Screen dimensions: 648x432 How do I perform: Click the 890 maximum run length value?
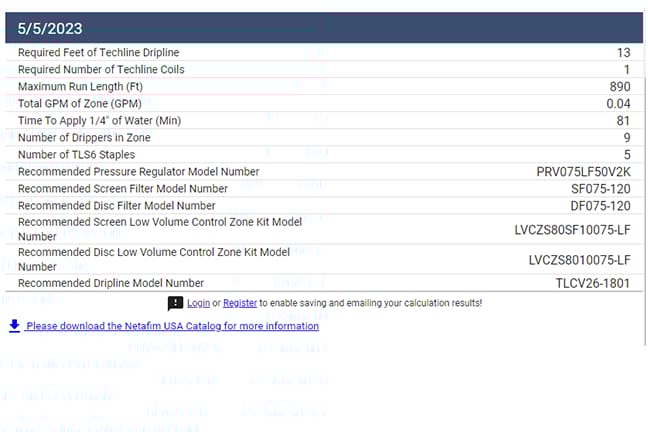619,87
